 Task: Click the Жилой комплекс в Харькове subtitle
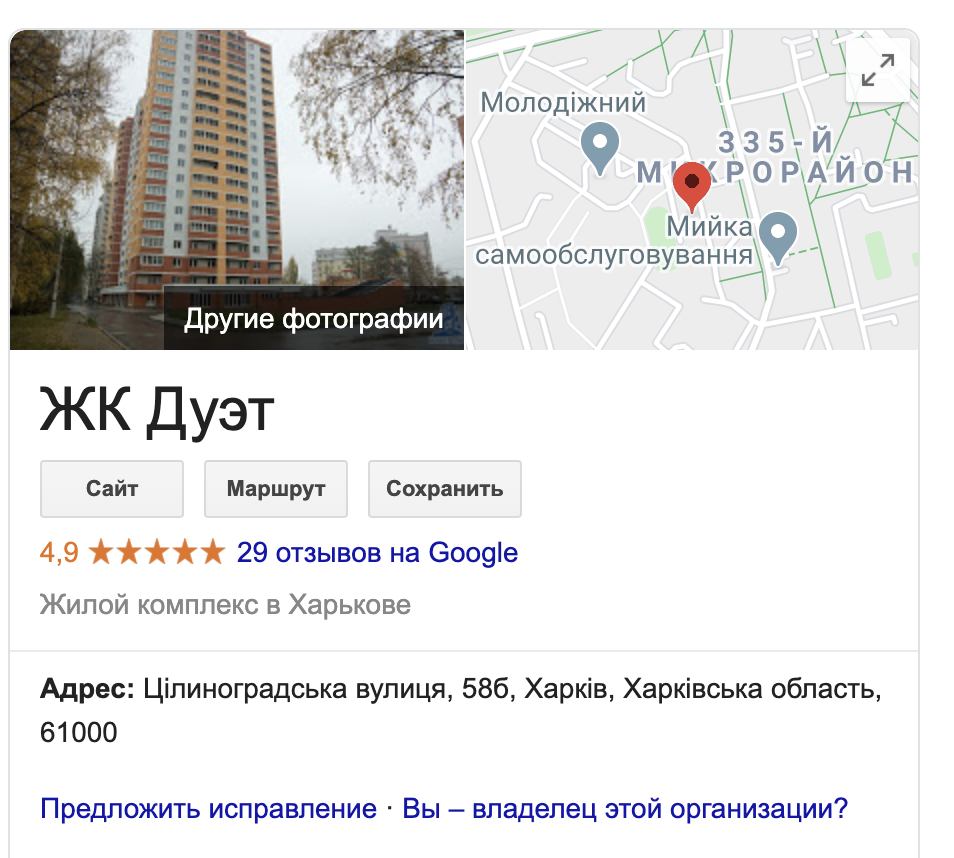(225, 605)
